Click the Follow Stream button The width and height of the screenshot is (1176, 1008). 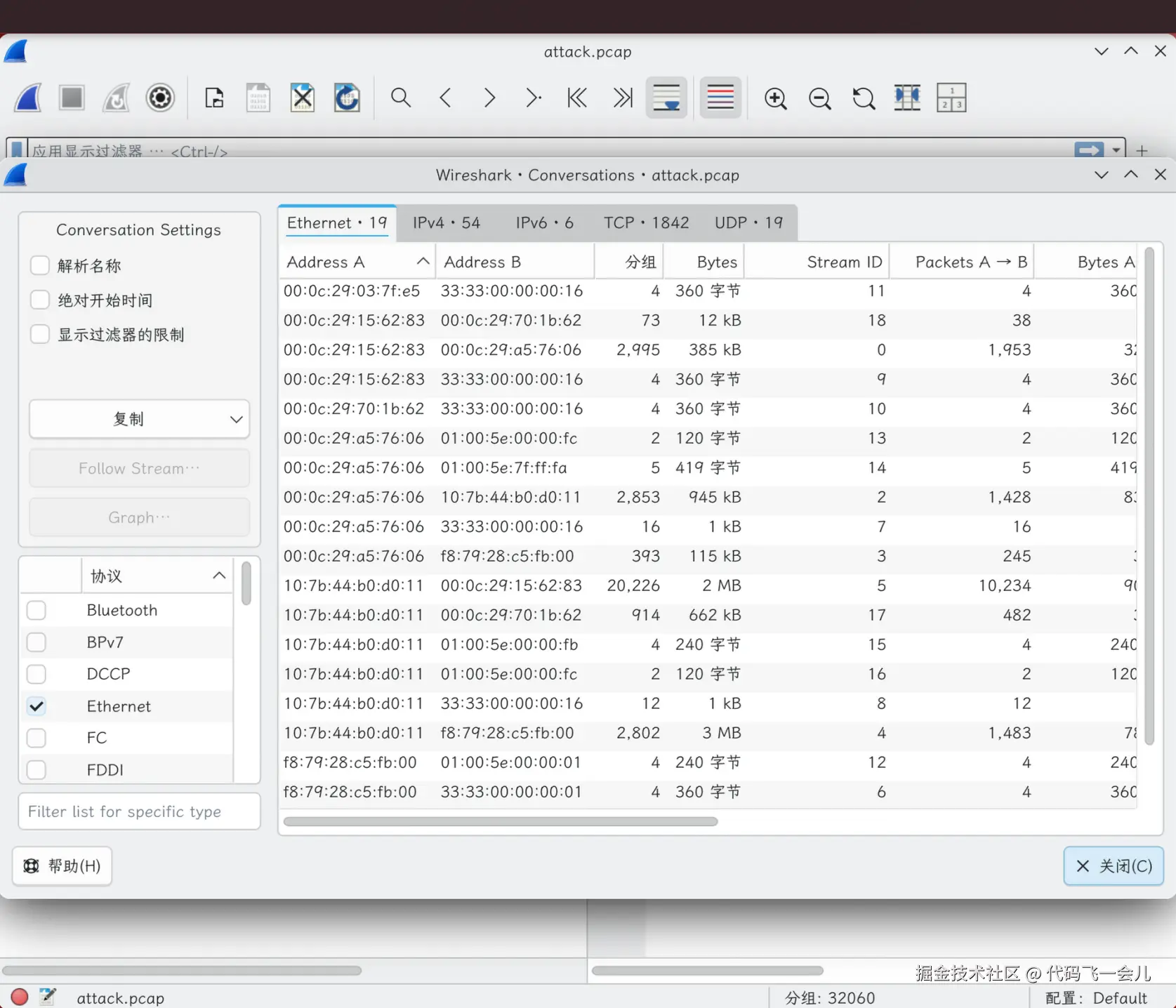tap(139, 468)
